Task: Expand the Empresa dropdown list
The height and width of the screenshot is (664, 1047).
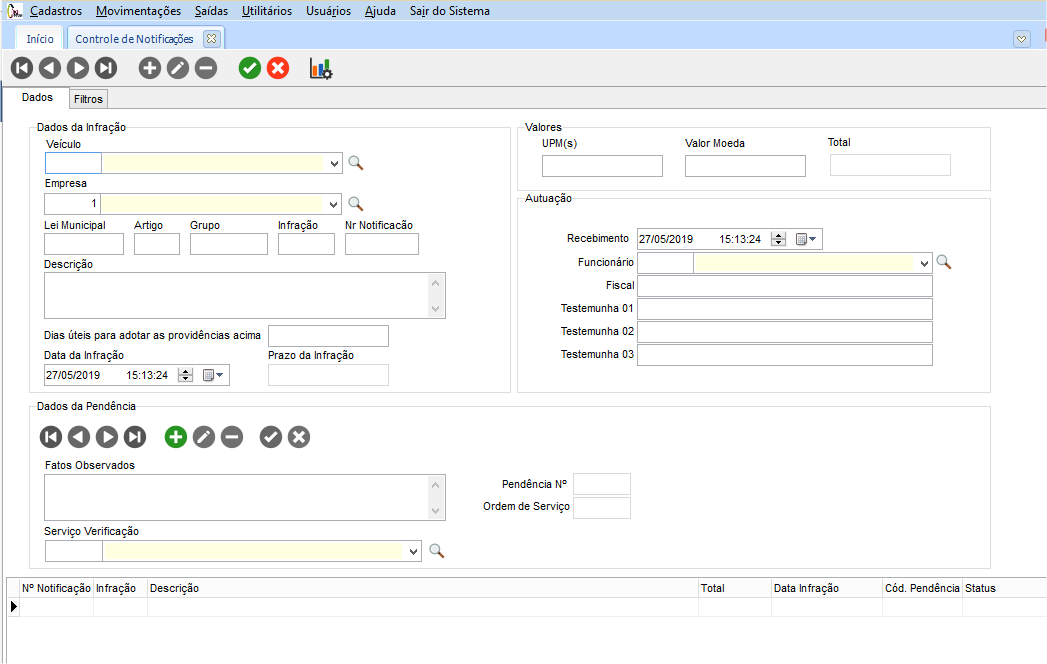Action: (x=333, y=204)
